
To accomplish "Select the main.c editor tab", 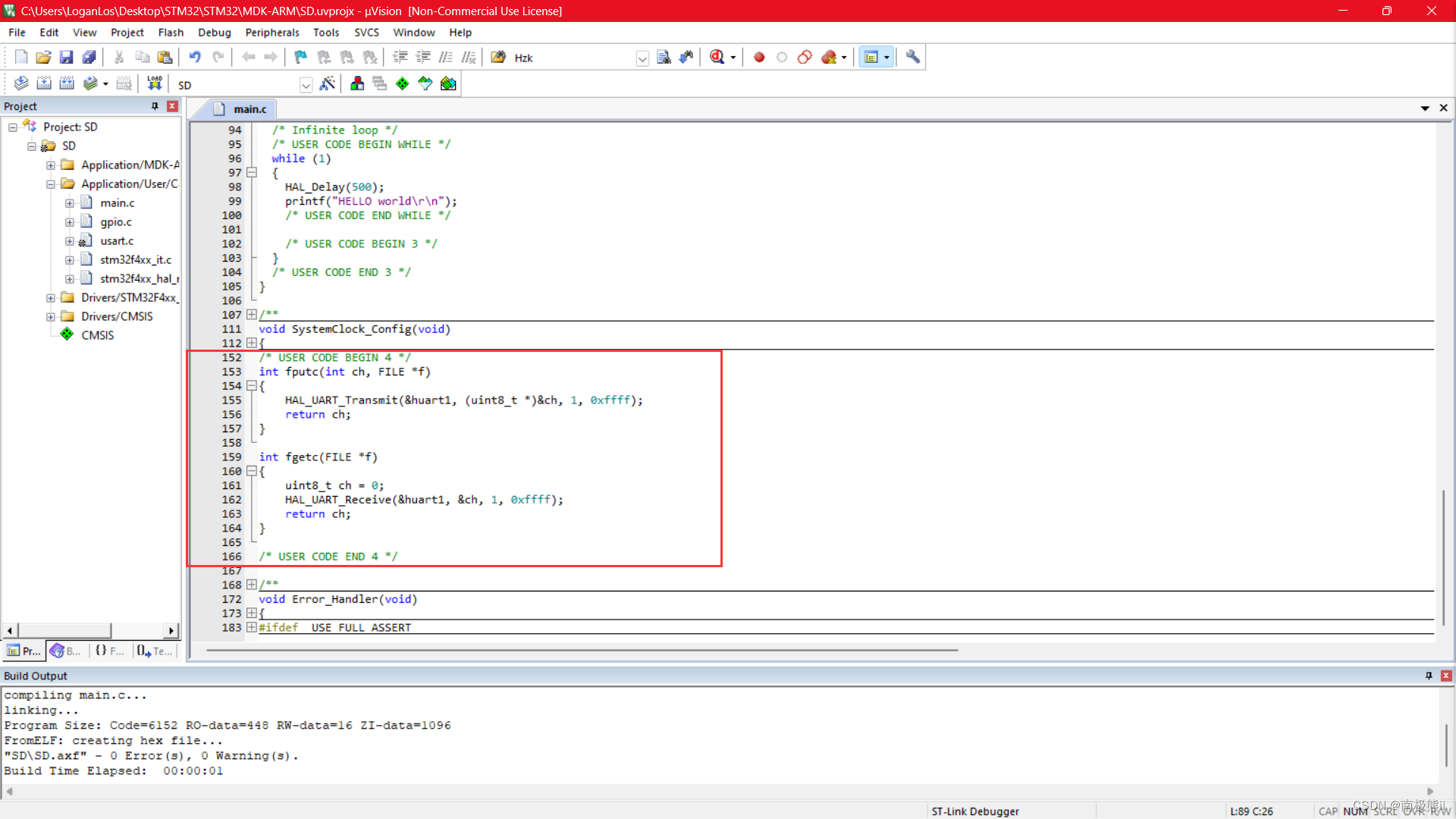I will (249, 109).
